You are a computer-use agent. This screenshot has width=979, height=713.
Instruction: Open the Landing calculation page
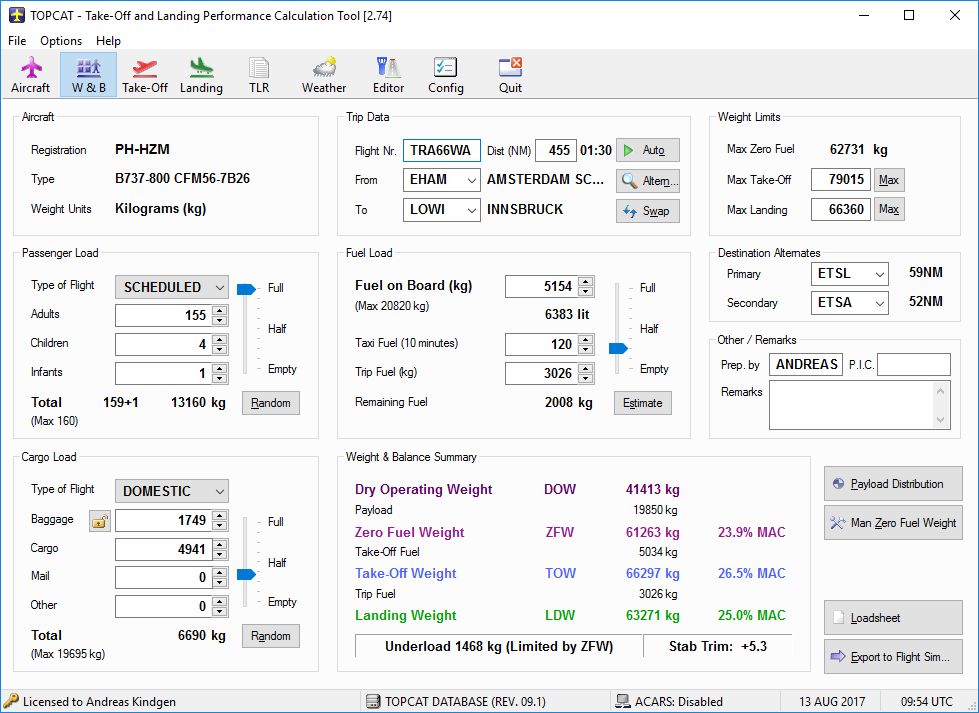tap(201, 75)
